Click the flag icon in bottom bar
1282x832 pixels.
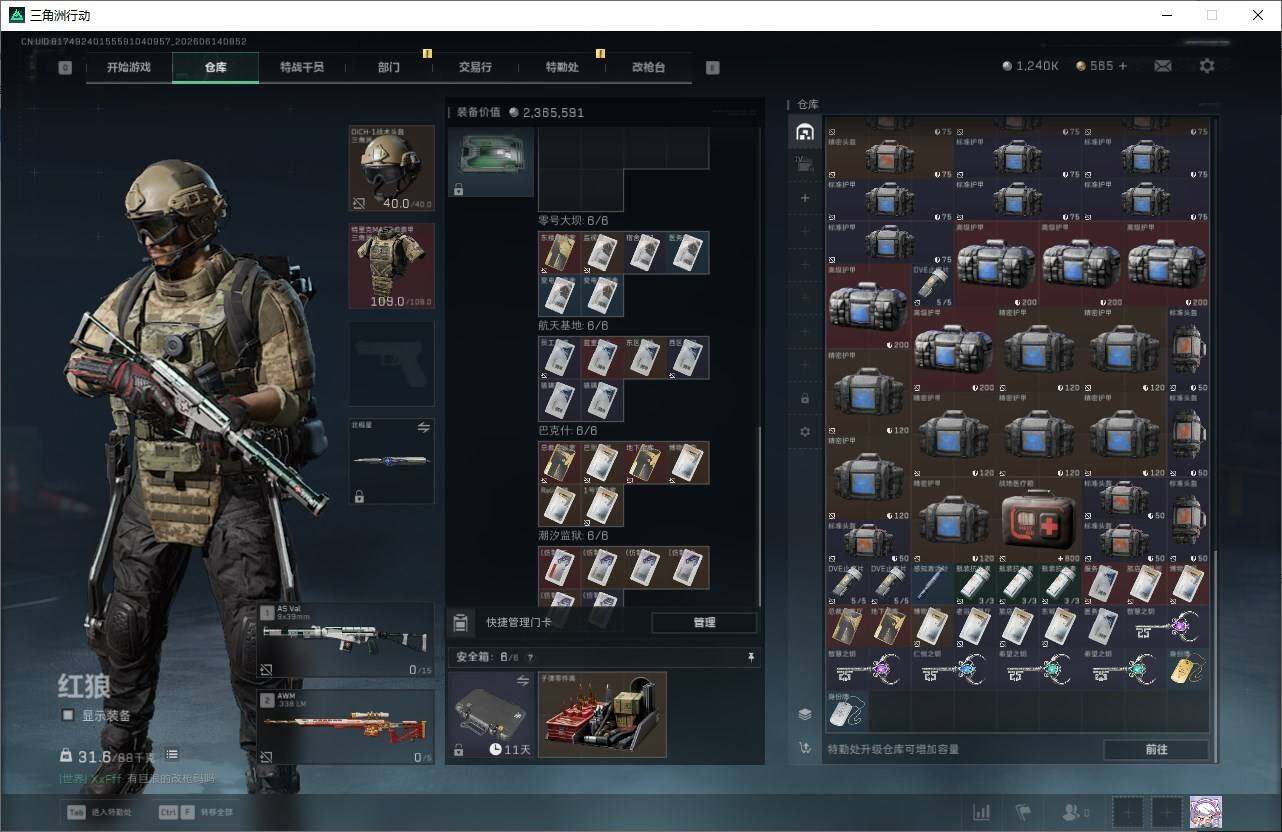(1023, 812)
